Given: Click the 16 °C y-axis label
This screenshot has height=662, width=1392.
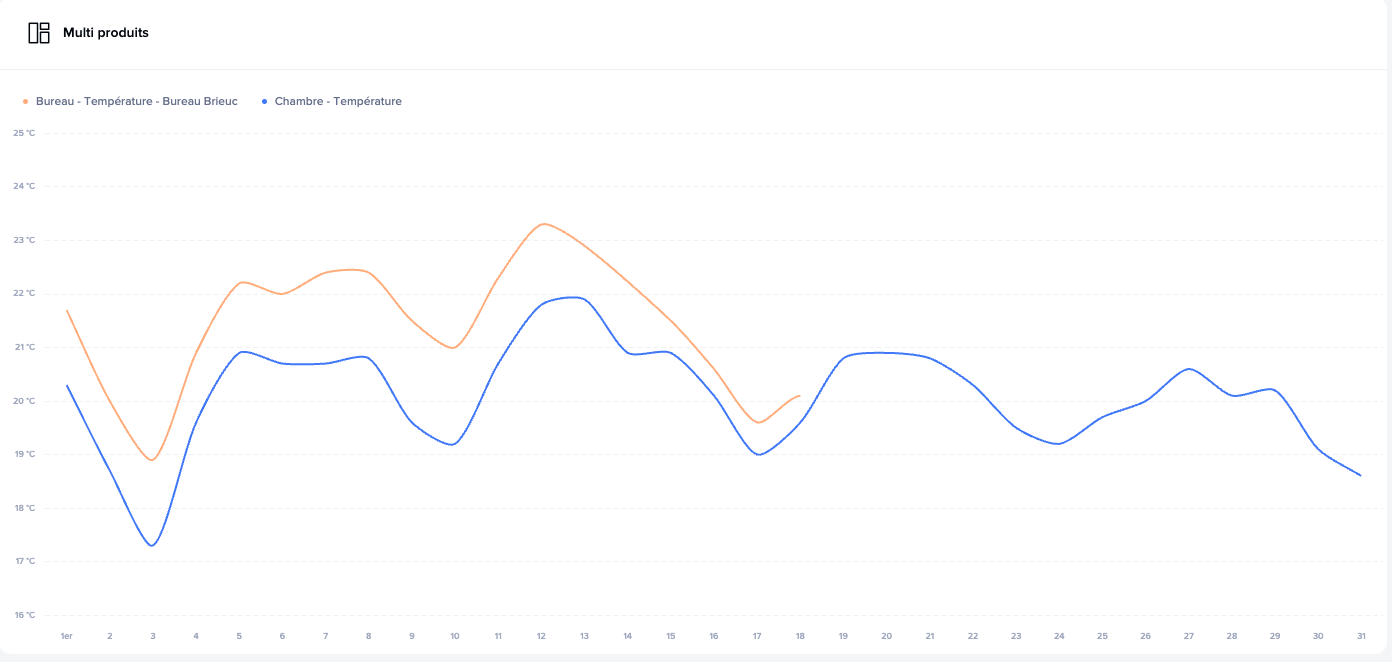Looking at the screenshot, I should click(24, 615).
